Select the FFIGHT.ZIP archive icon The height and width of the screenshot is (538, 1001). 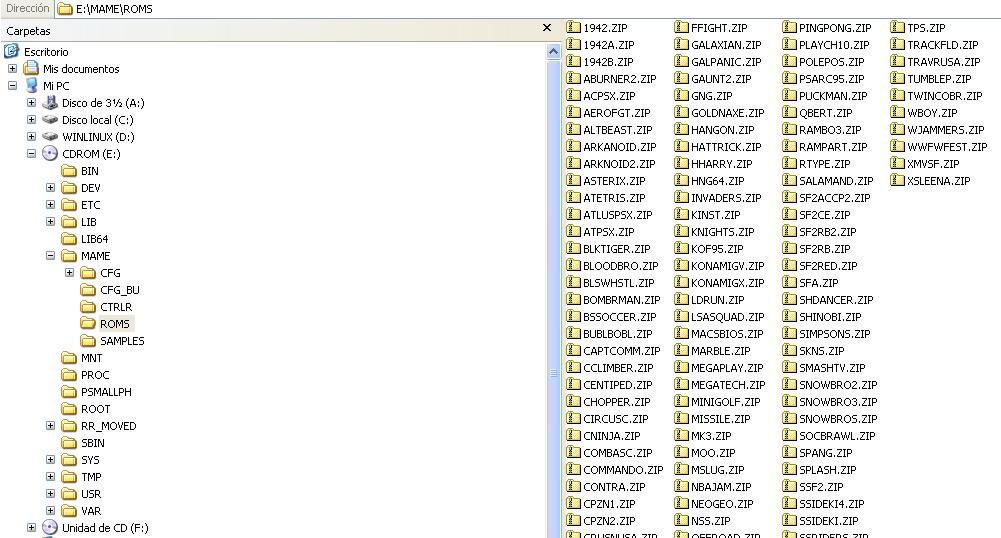click(681, 27)
